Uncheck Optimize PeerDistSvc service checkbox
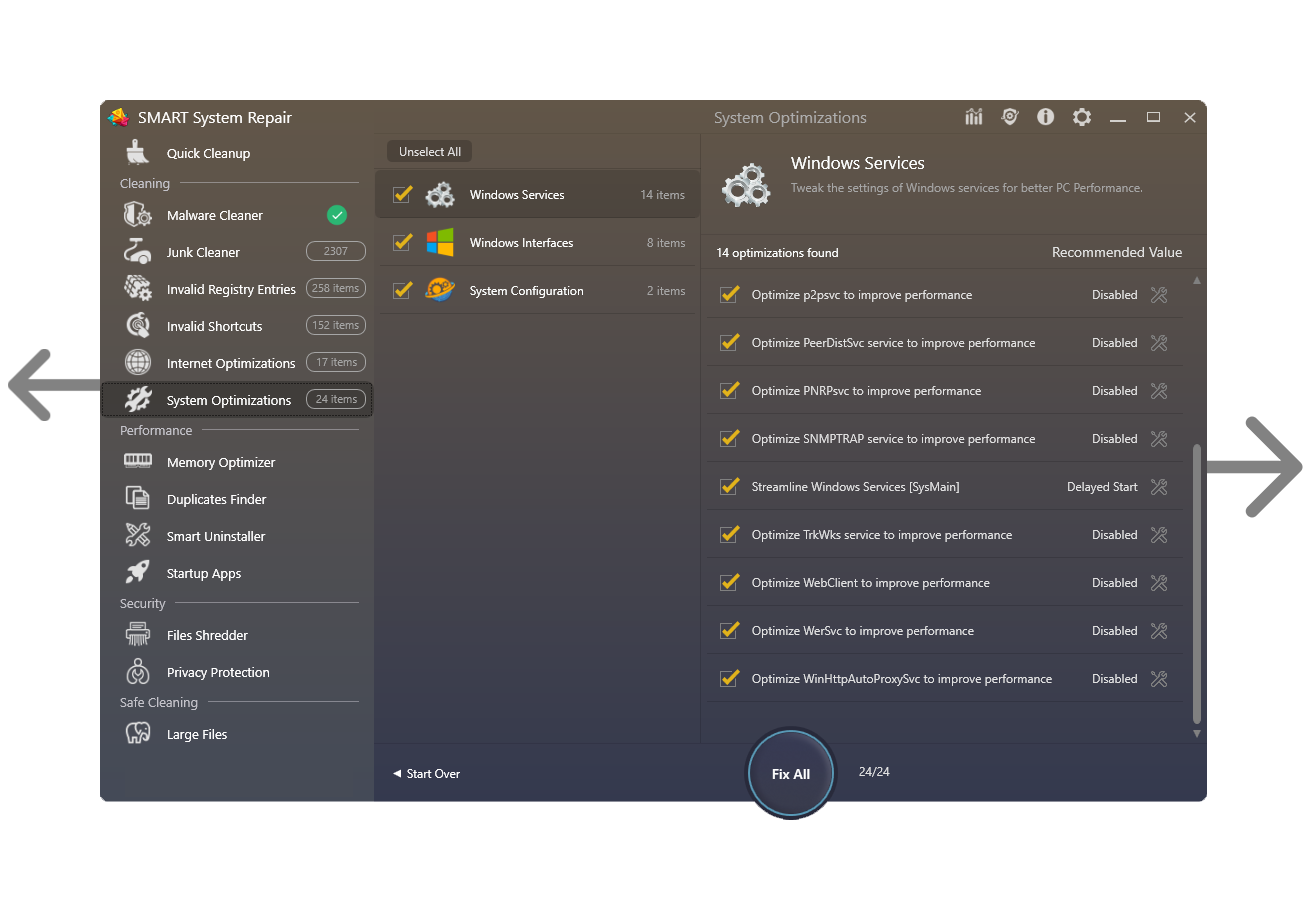This screenshot has width=1307, height=920. (x=729, y=342)
